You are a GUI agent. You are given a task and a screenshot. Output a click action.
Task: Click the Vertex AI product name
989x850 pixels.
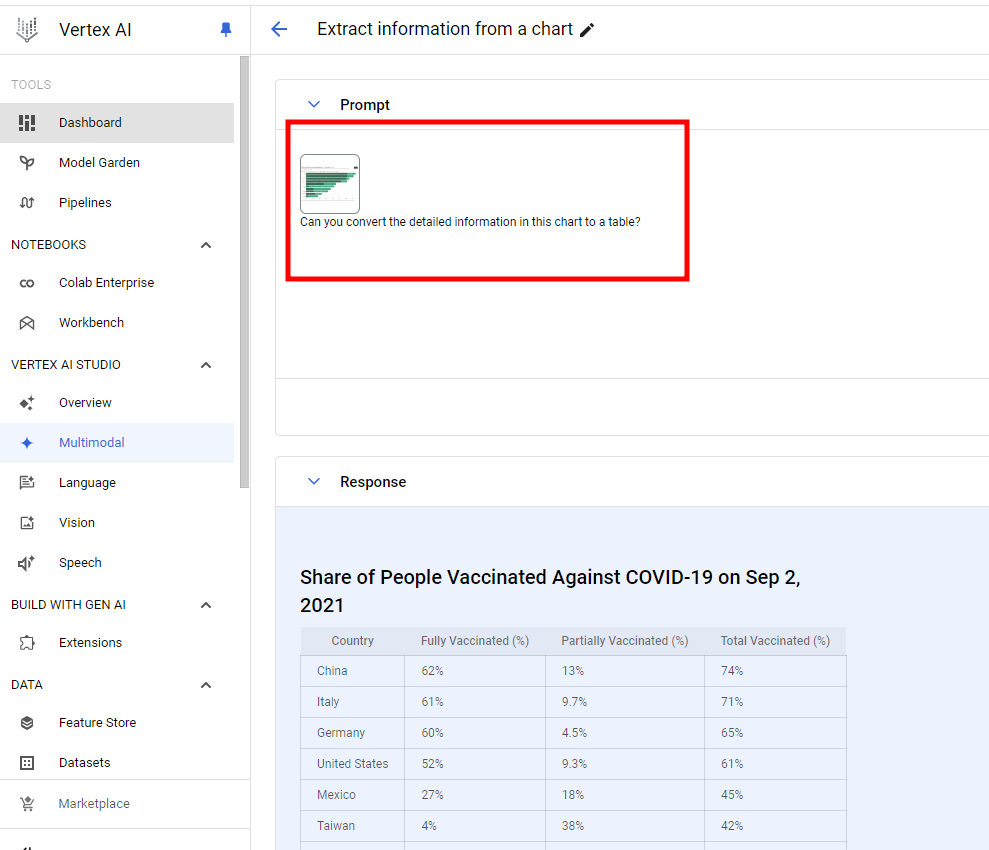point(95,30)
